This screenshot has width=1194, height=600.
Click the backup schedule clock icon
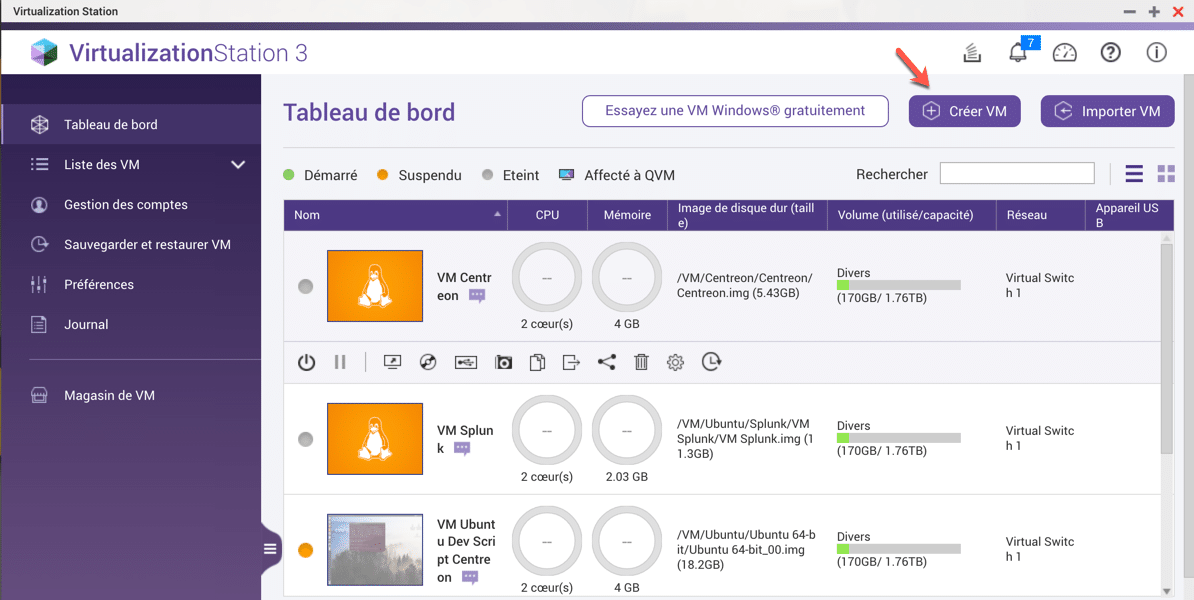tap(711, 362)
